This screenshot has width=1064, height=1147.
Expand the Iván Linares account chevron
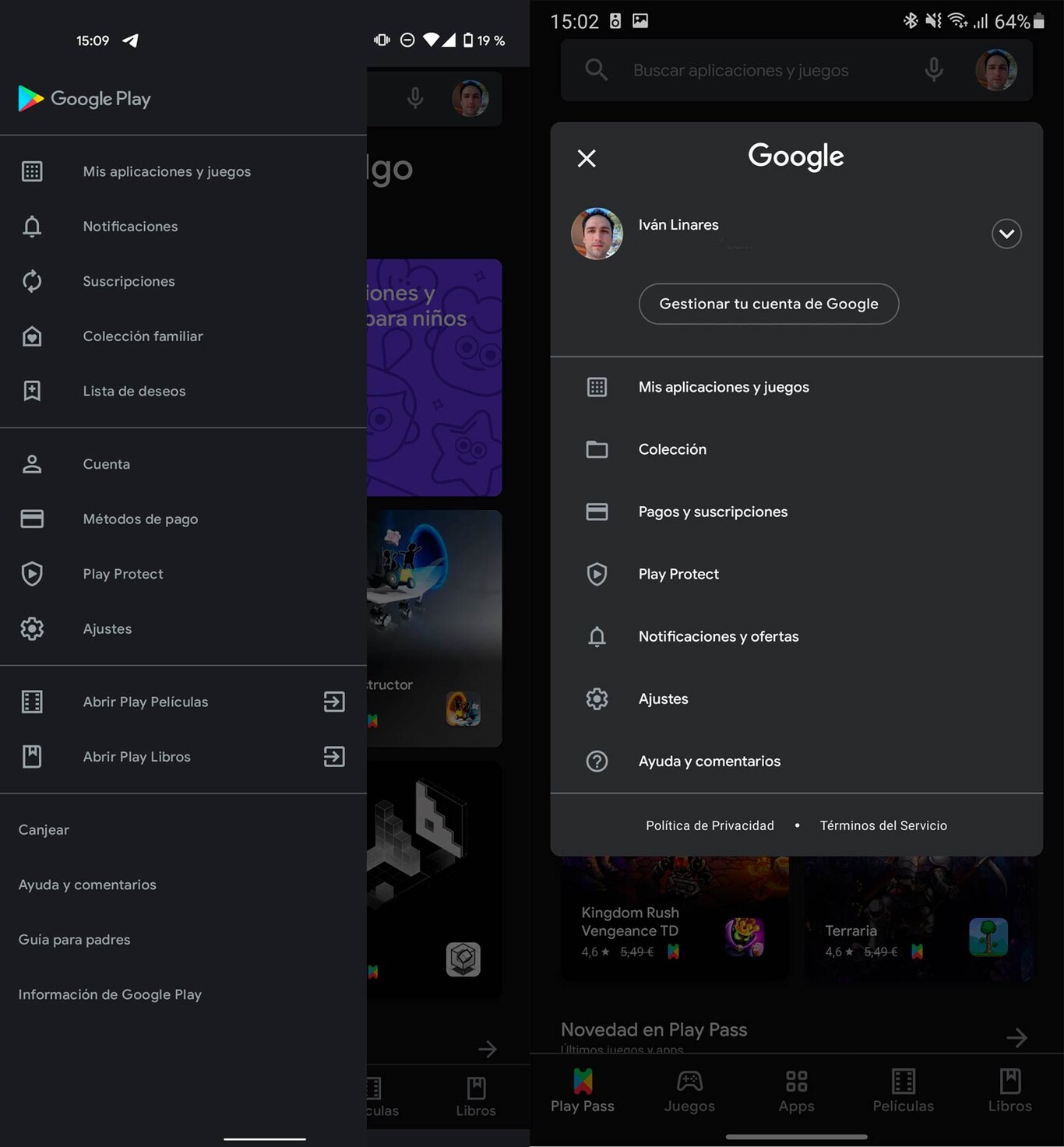(1006, 234)
